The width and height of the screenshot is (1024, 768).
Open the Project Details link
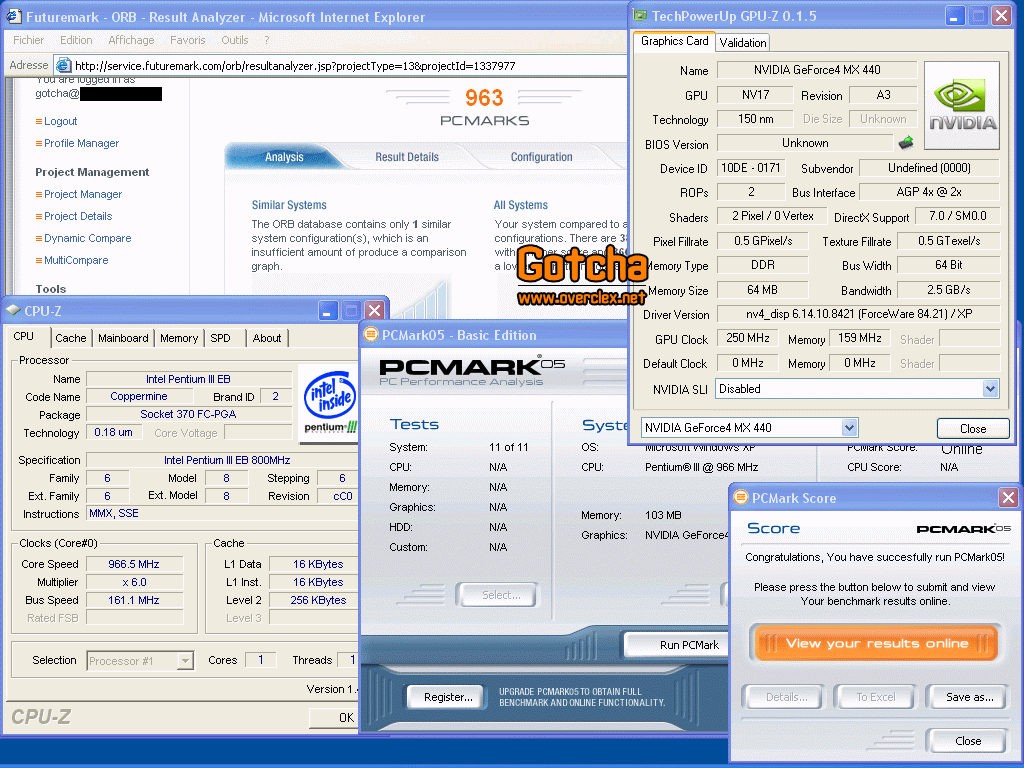[x=78, y=216]
